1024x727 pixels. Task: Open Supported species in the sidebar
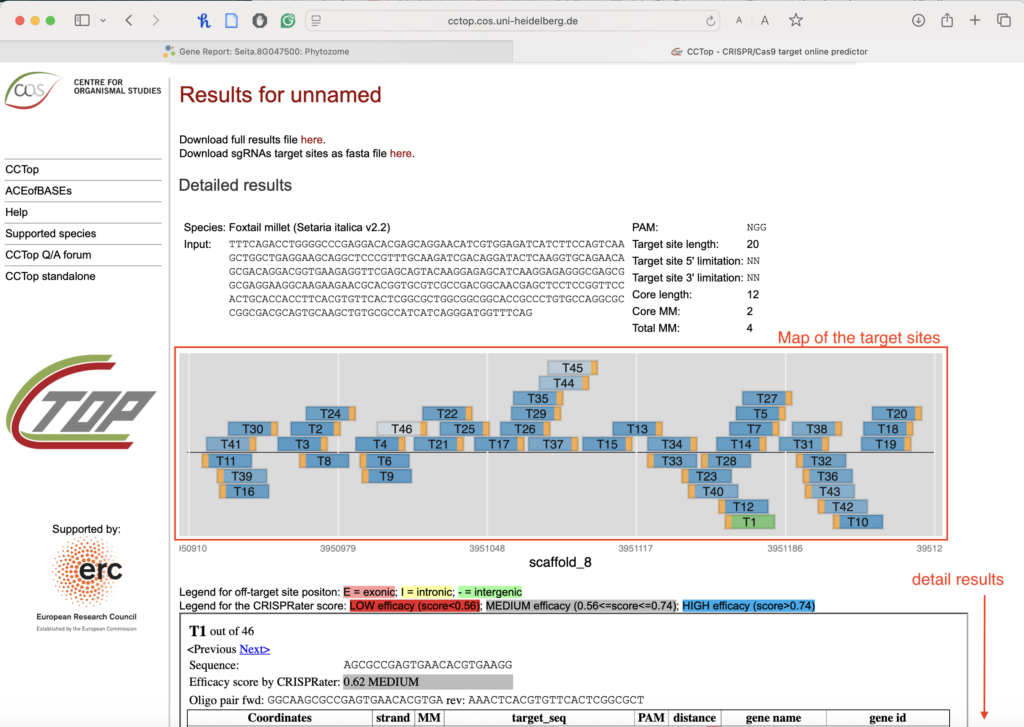[50, 233]
